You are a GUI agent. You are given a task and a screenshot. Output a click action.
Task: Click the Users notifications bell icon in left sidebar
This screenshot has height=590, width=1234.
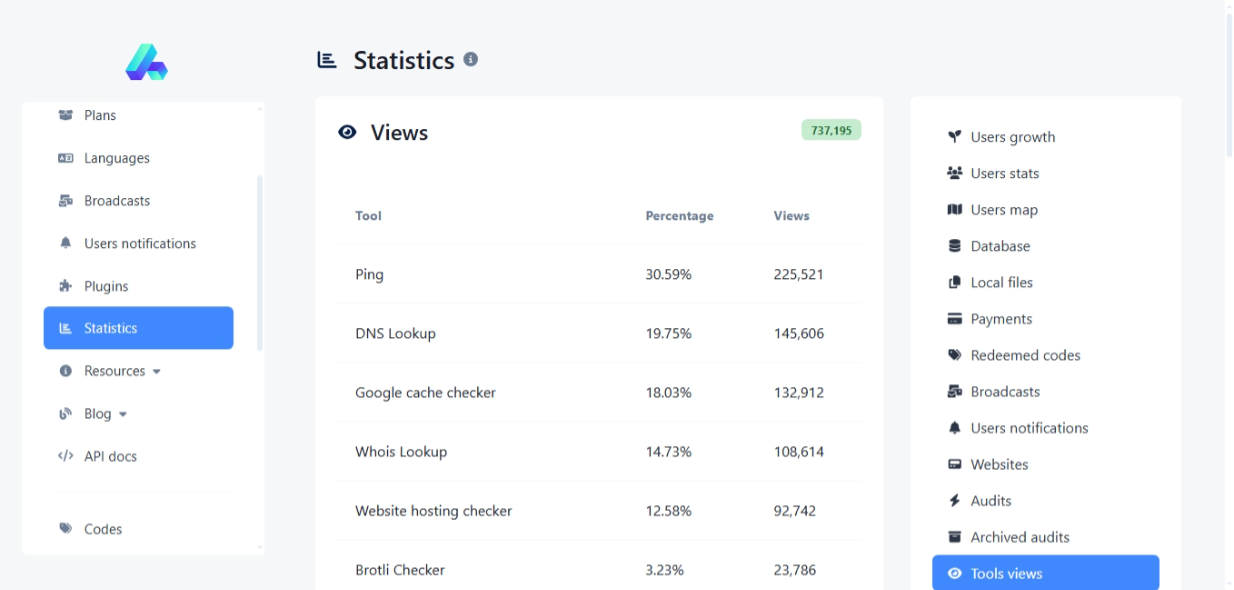tap(66, 243)
